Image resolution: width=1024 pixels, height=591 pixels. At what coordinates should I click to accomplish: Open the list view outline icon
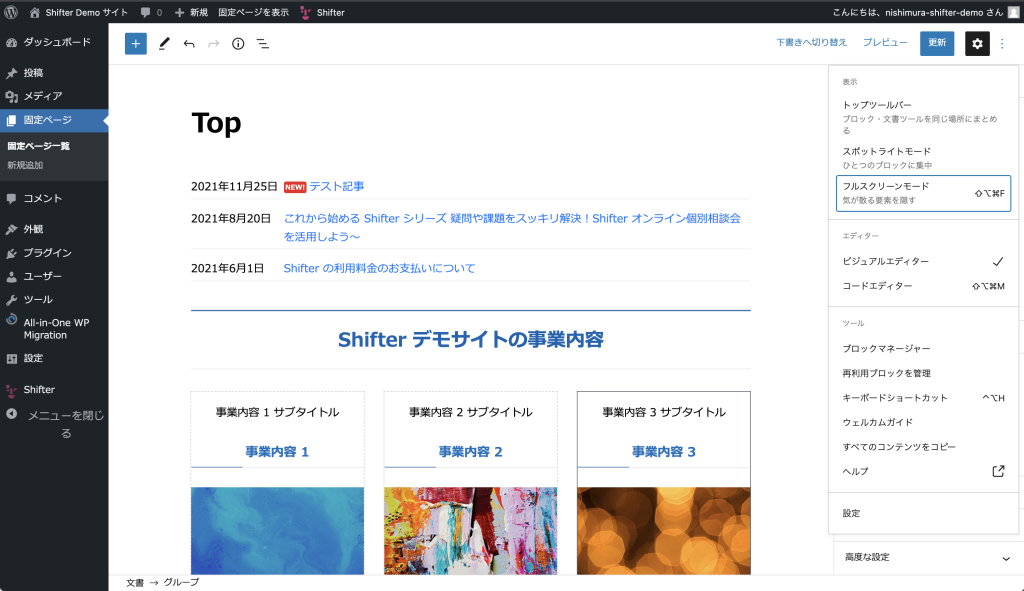pos(262,44)
